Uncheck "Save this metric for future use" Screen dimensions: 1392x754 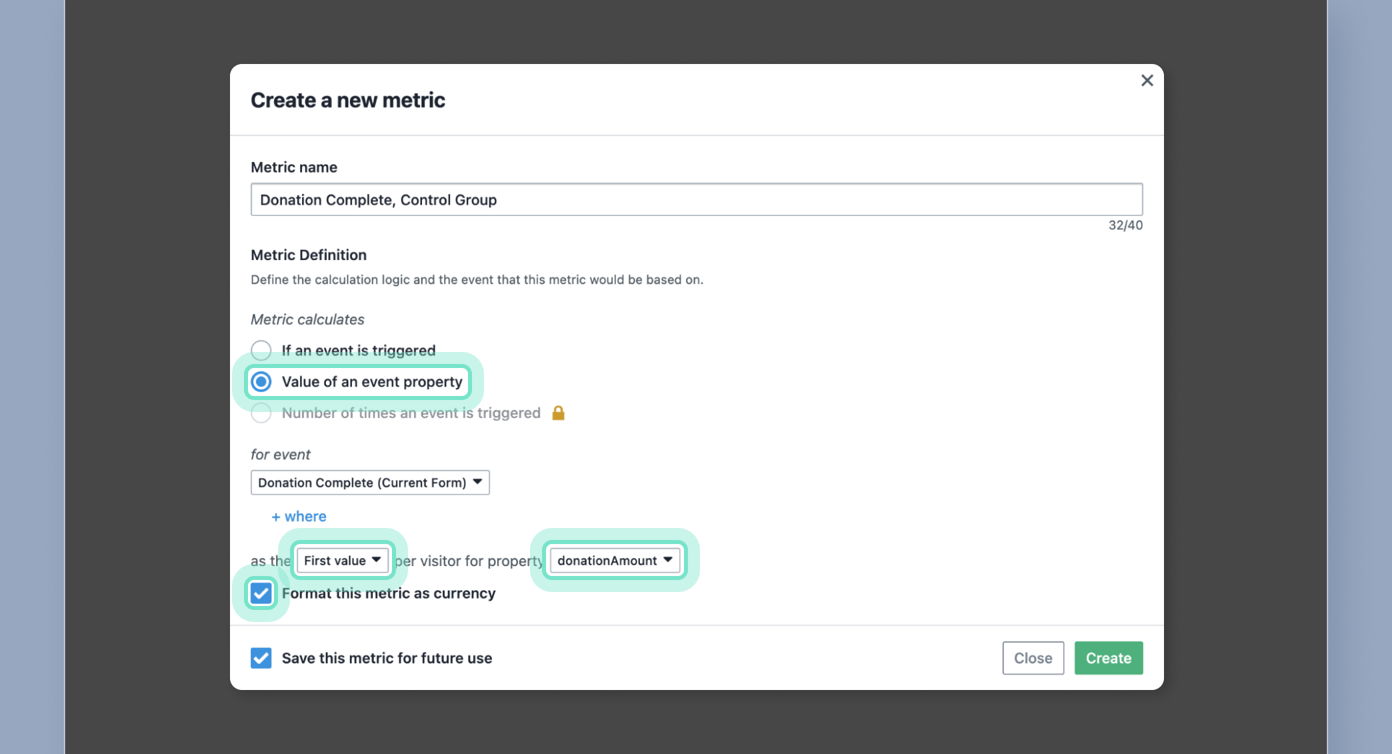261,657
